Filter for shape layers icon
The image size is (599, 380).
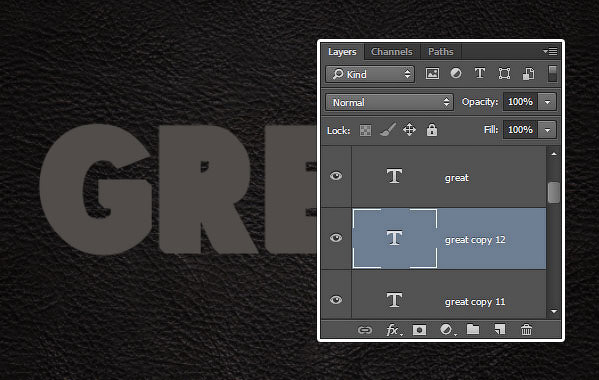[x=504, y=73]
